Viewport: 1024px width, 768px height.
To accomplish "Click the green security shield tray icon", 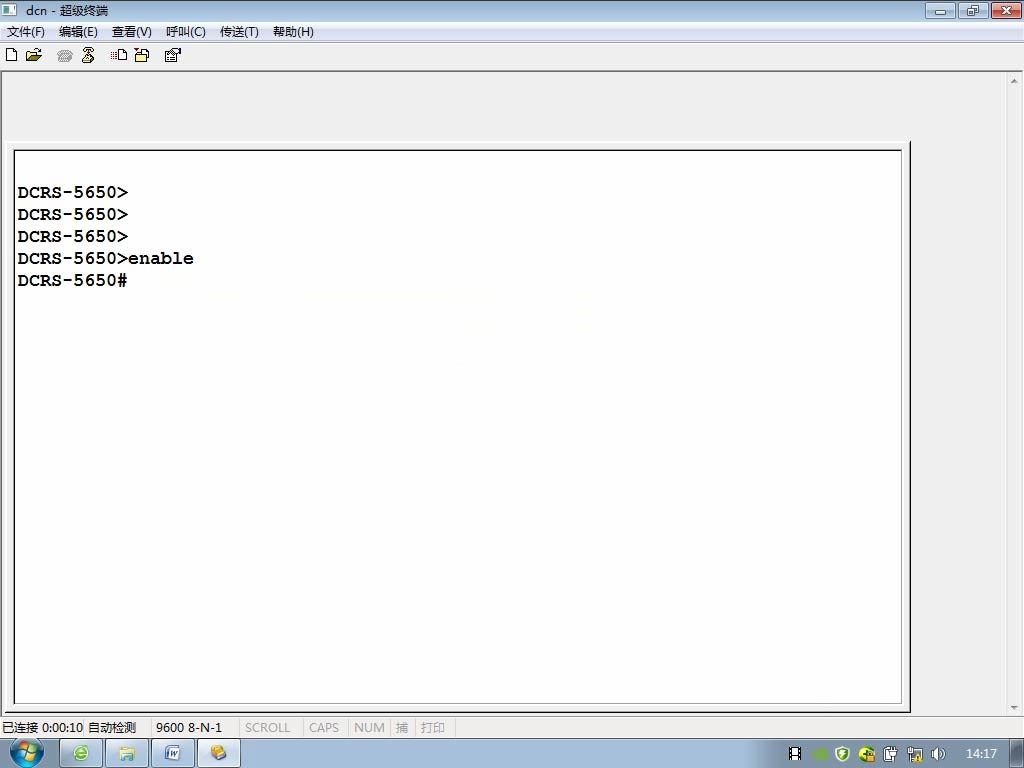I will (842, 754).
